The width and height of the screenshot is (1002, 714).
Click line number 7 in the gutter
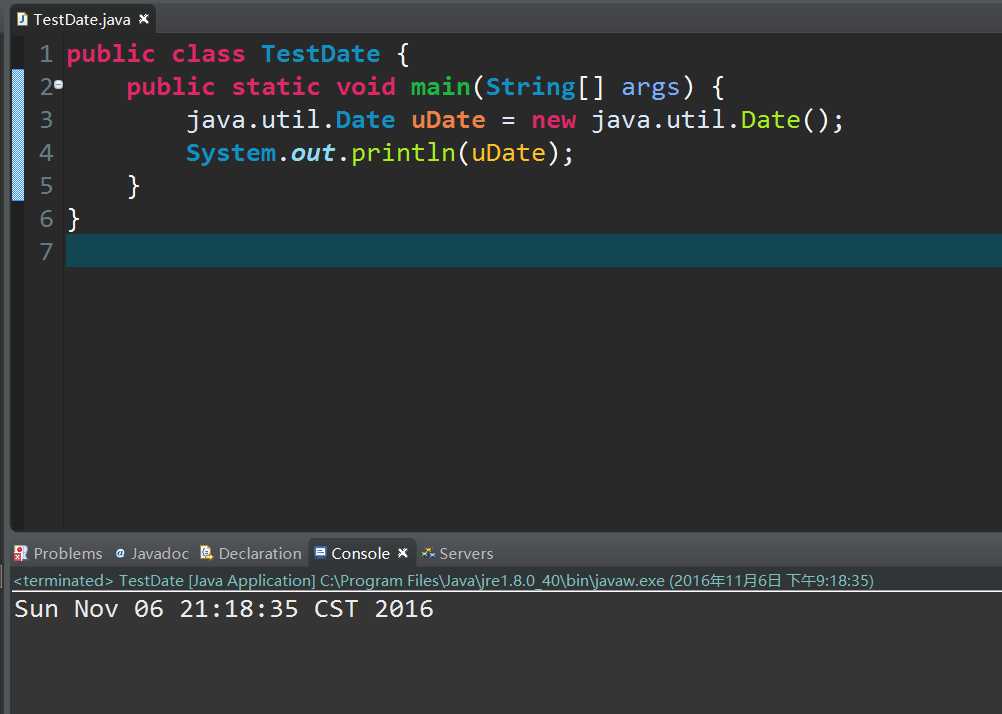pos(46,252)
